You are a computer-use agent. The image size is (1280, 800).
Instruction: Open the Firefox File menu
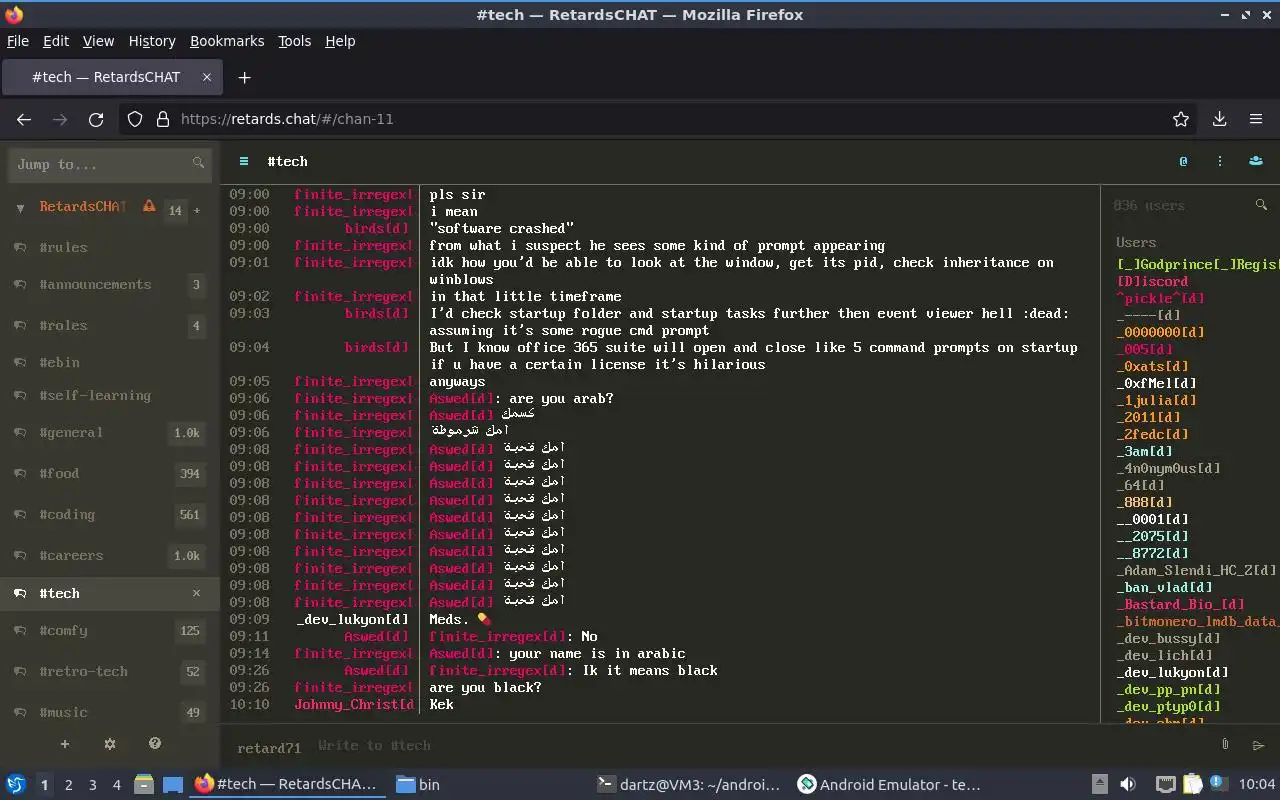18,41
